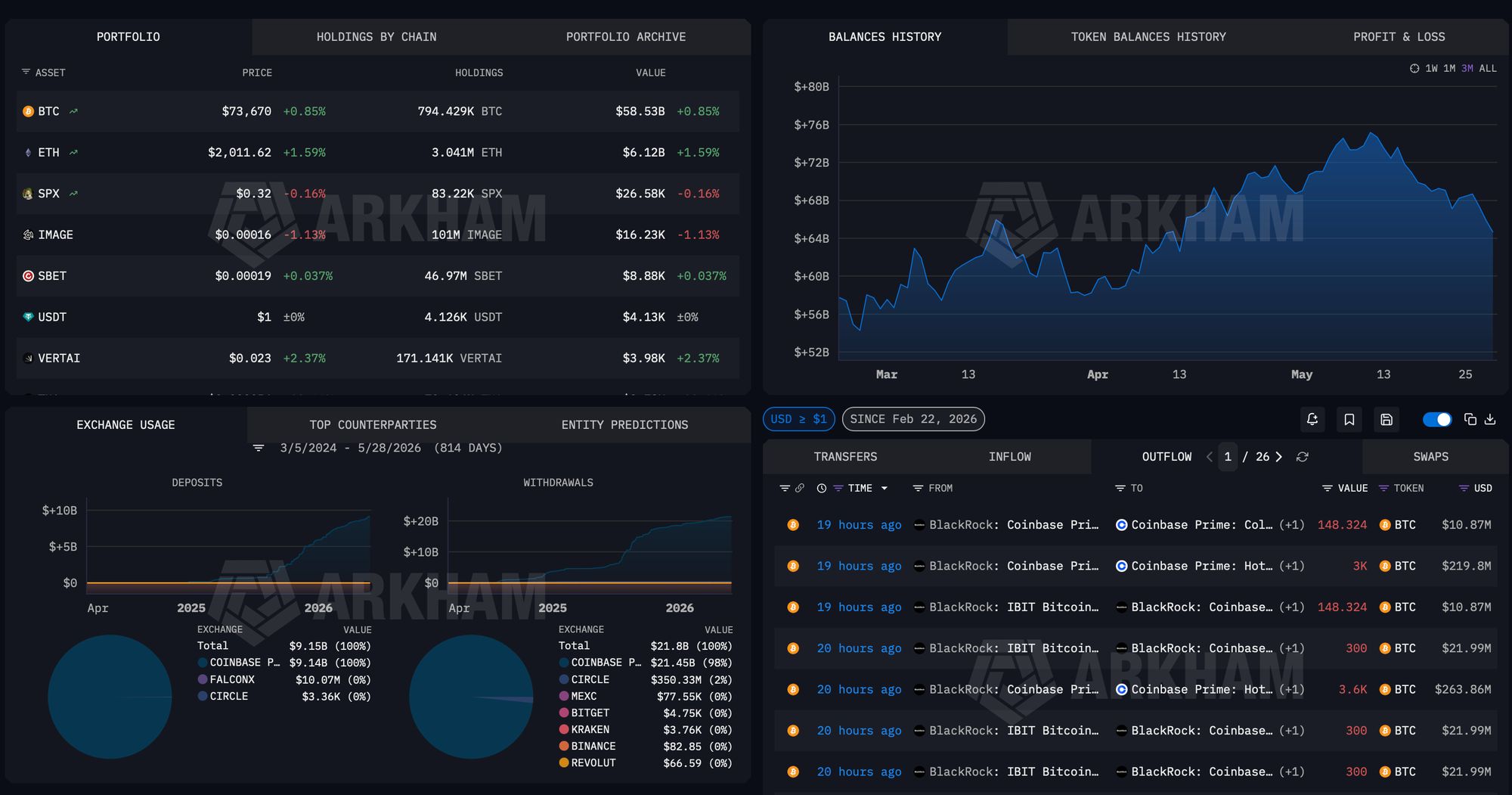The image size is (1512, 795).
Task: Click the USD ≥ $1 filter chip
Action: coord(799,419)
